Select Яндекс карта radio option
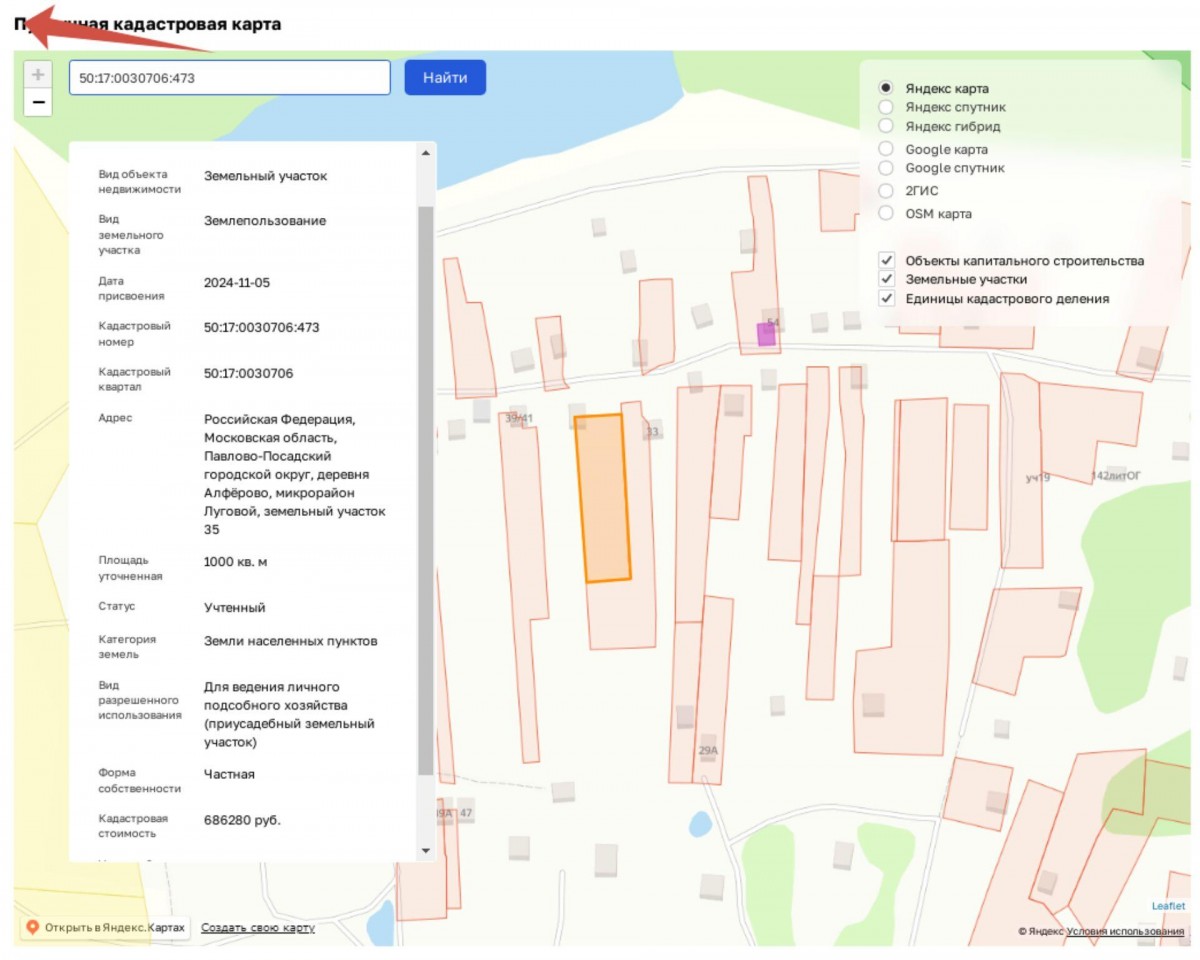The height and width of the screenshot is (960, 1200). click(885, 88)
